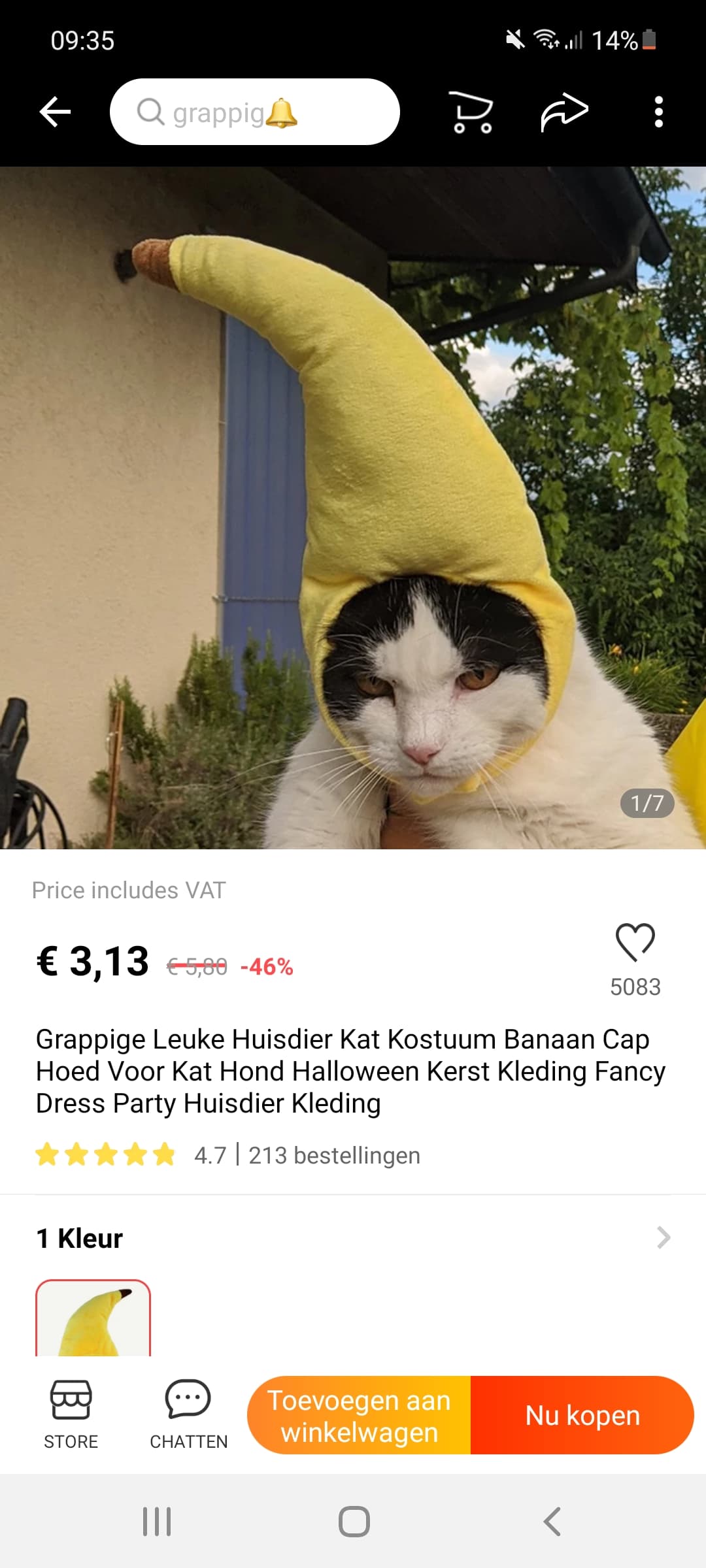Add product to wishlist with heart icon

pos(635,942)
